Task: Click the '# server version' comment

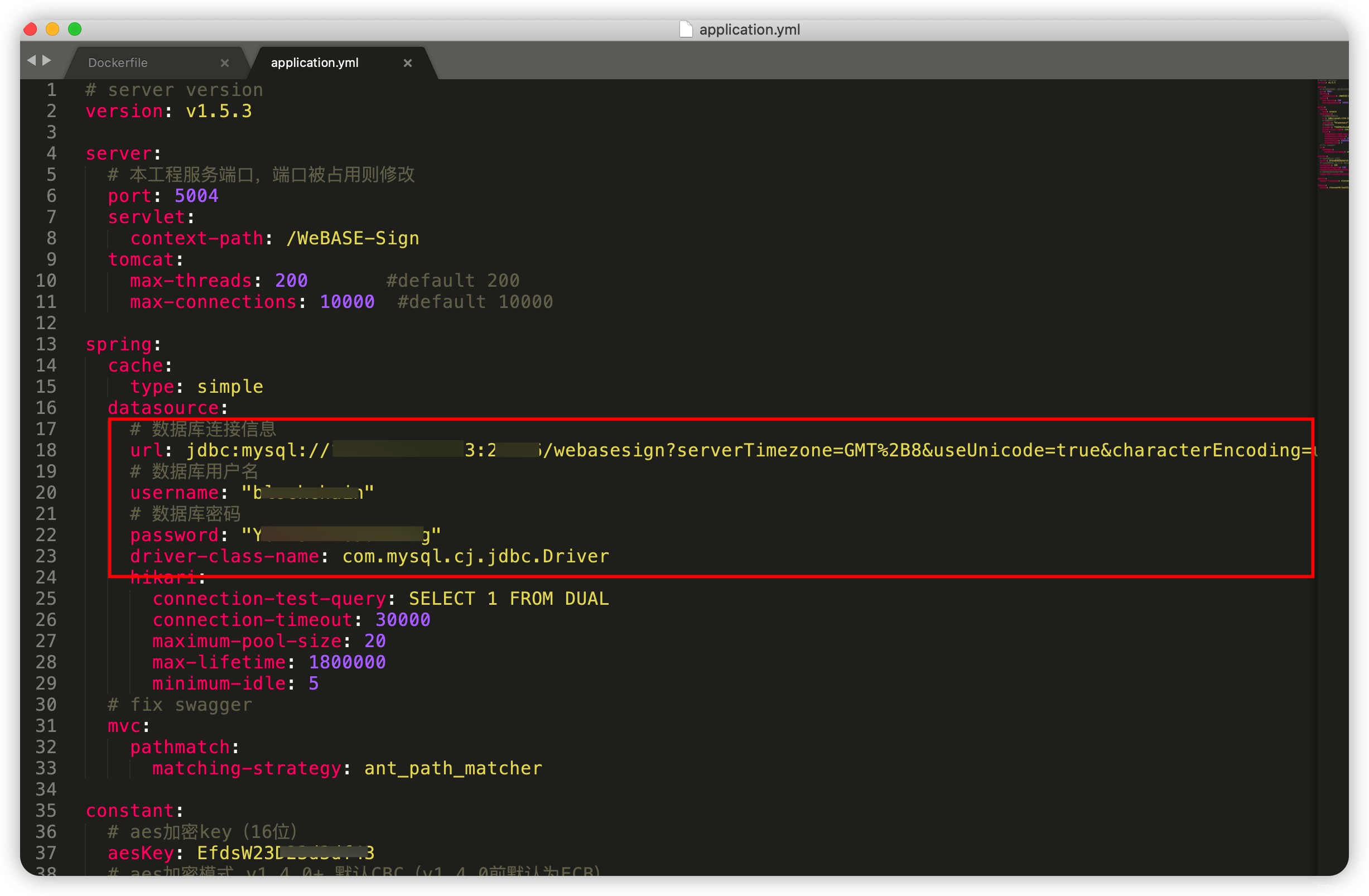Action: [x=174, y=90]
